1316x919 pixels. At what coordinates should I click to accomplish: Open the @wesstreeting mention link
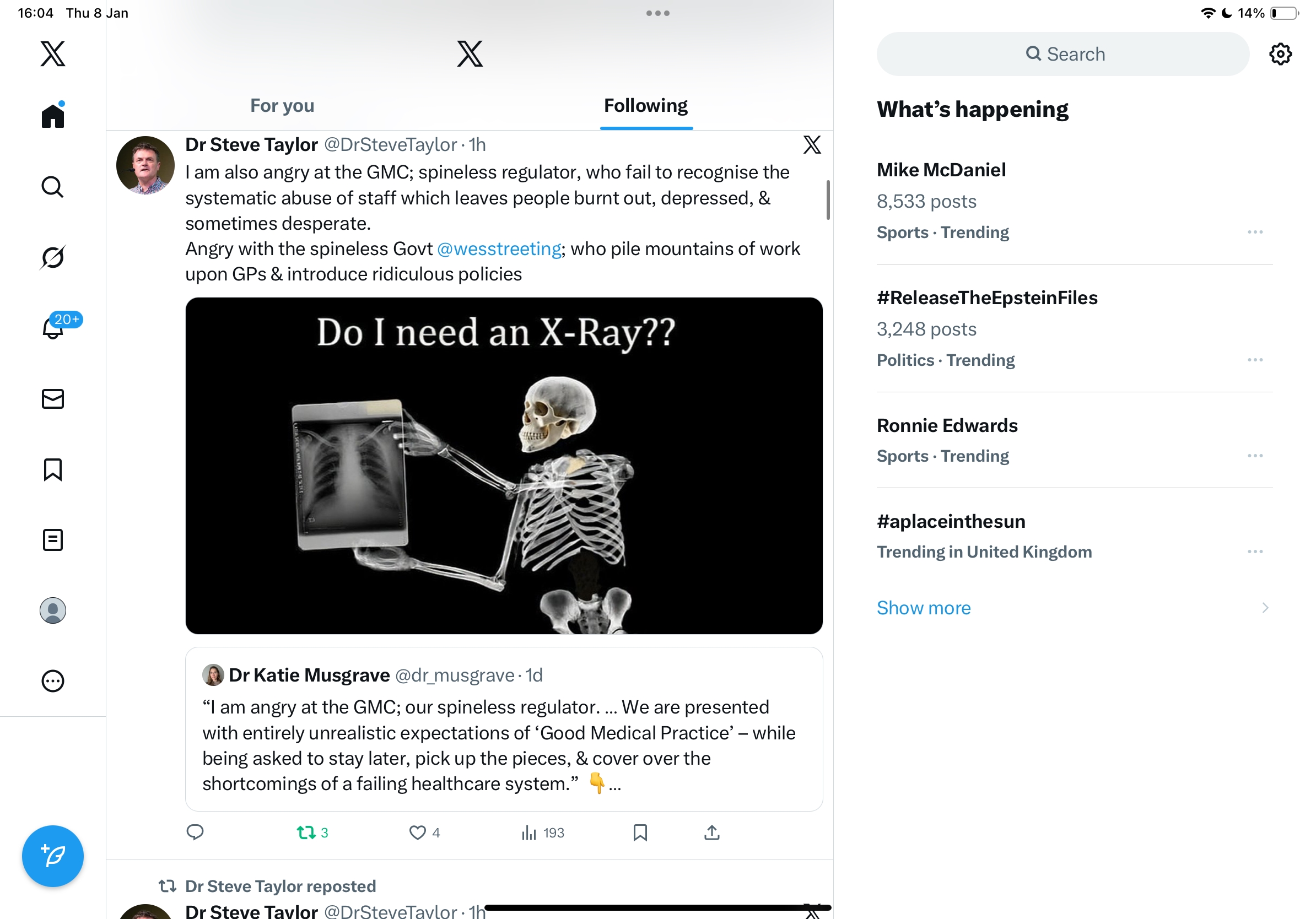[x=499, y=248]
